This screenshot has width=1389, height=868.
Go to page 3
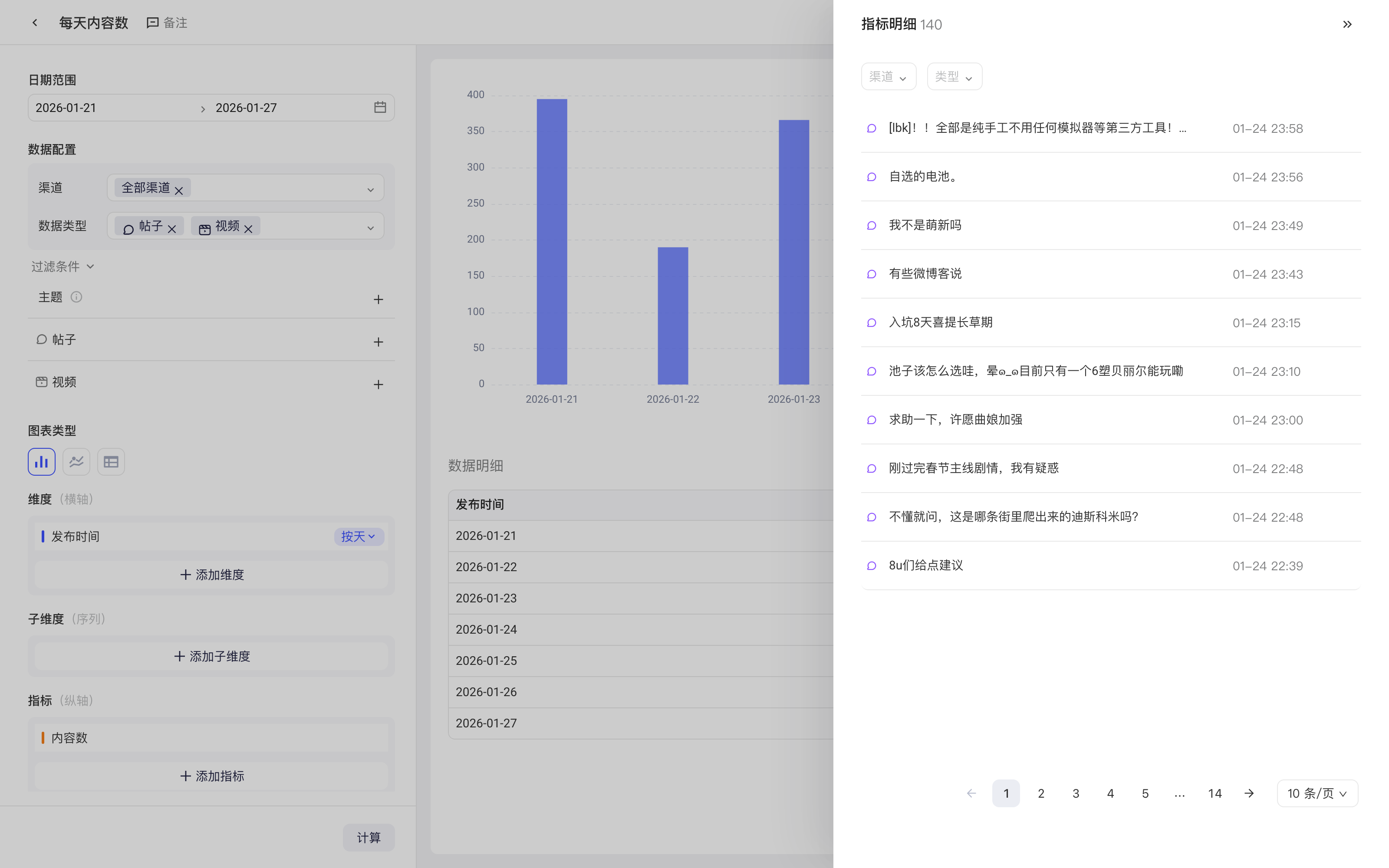pos(1076,793)
